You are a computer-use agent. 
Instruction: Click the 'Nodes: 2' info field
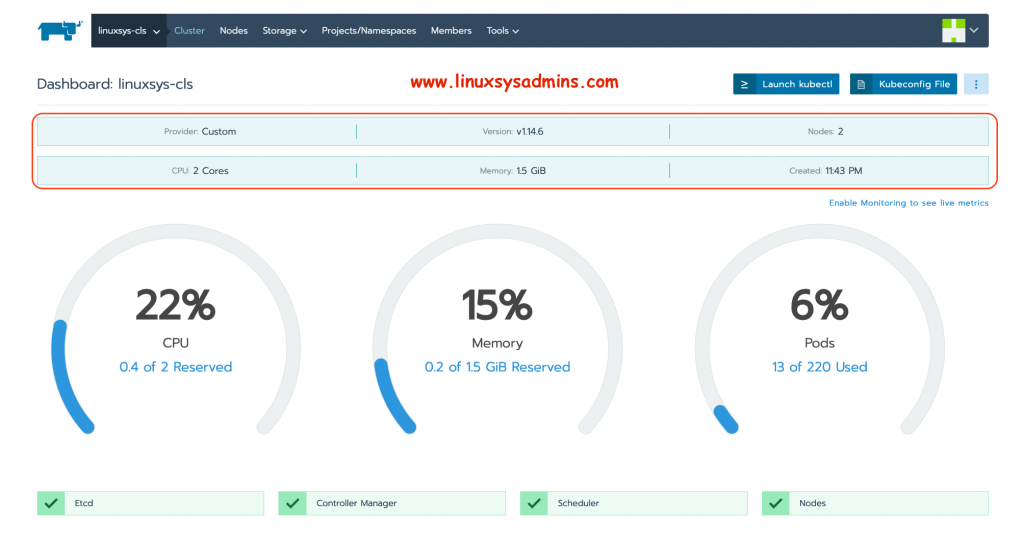[x=825, y=131]
